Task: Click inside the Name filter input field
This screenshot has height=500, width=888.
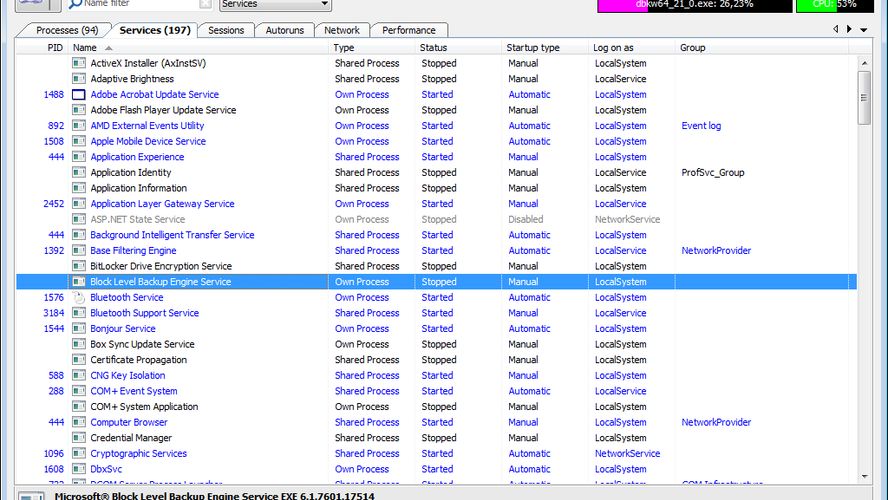Action: 140,4
